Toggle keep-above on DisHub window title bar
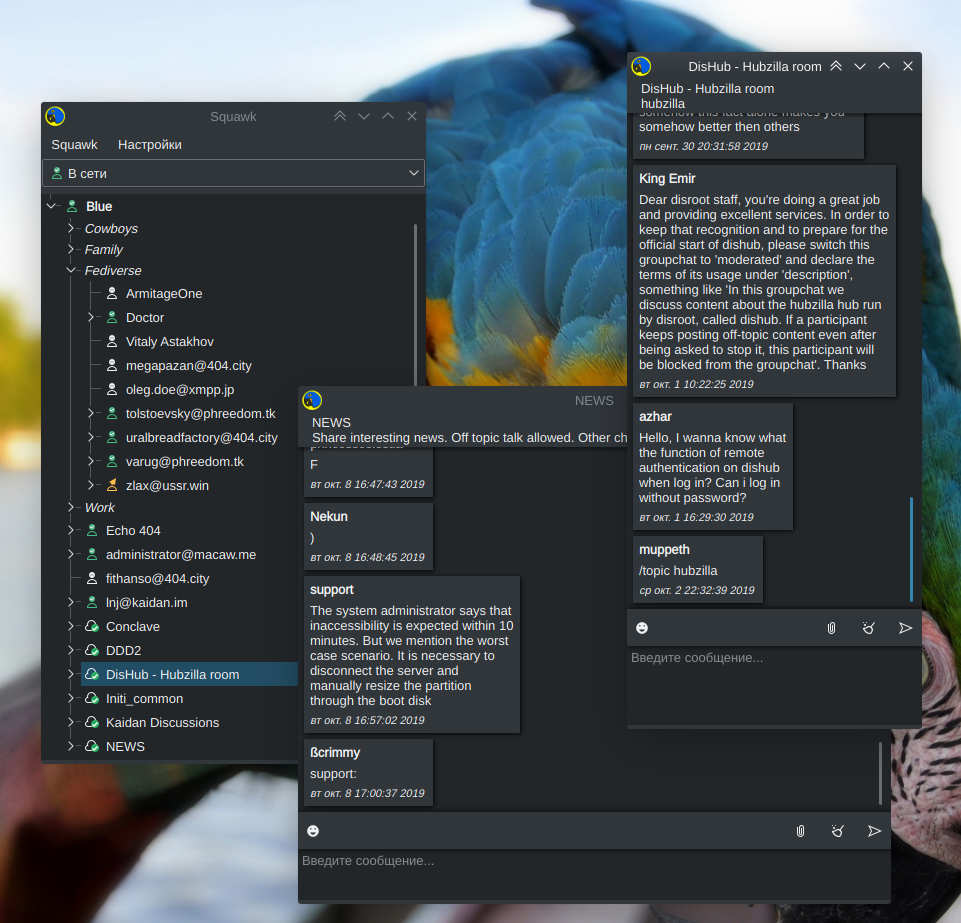This screenshot has width=961, height=923. [836, 66]
